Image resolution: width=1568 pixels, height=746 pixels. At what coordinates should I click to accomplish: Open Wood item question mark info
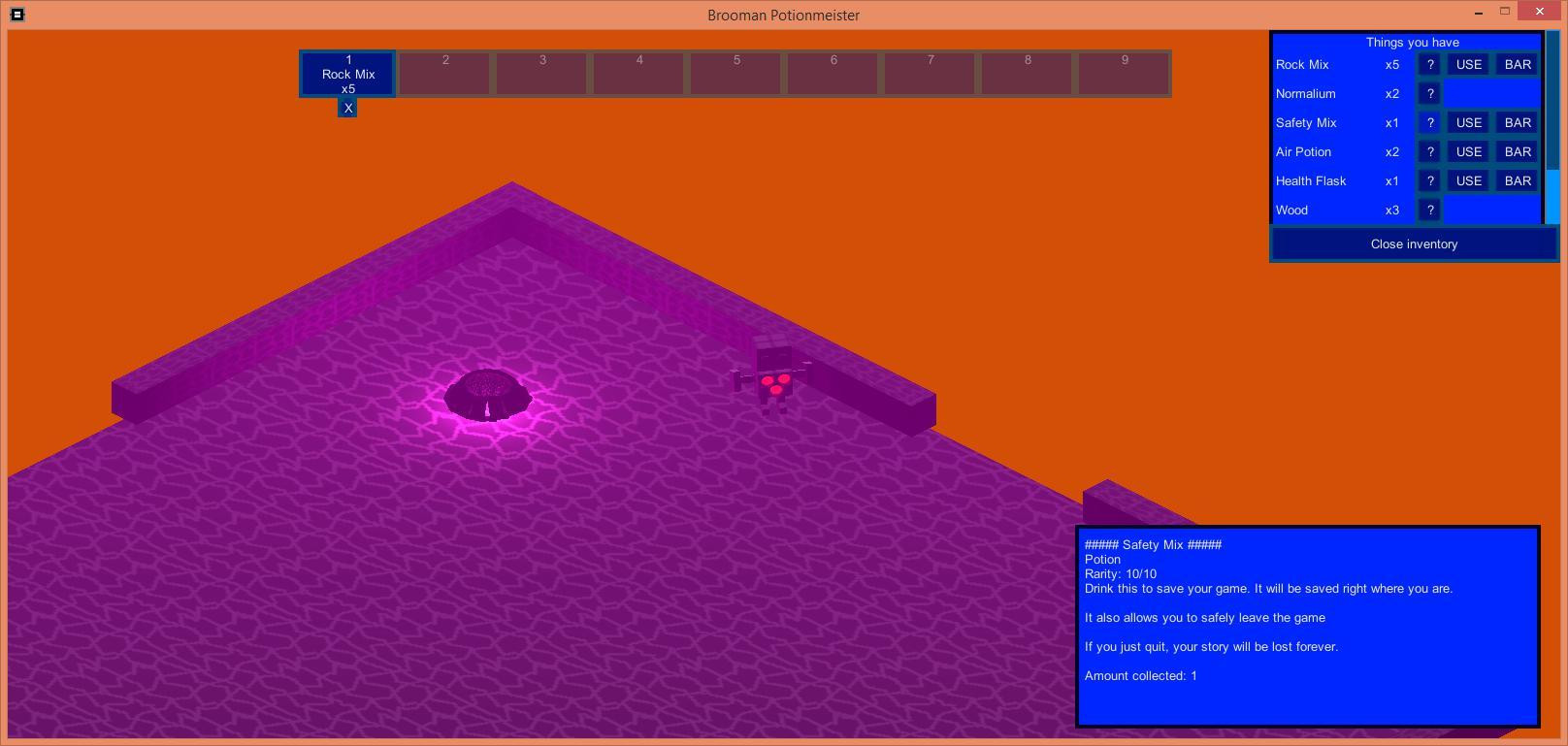click(x=1429, y=211)
